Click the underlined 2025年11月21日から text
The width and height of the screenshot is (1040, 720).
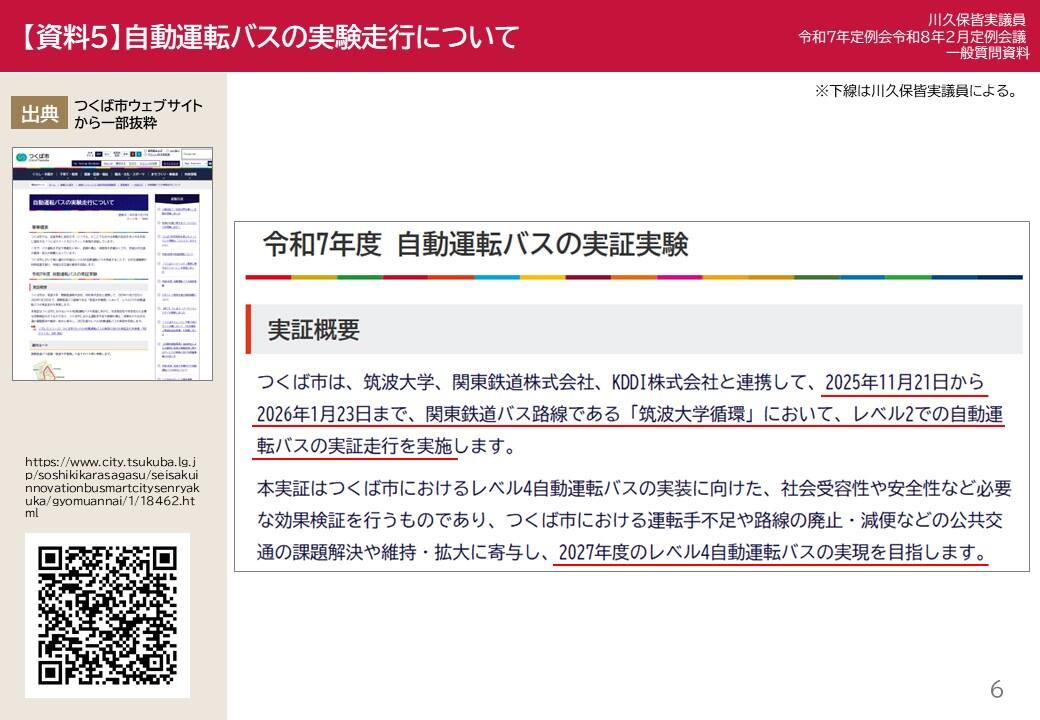[x=904, y=383]
